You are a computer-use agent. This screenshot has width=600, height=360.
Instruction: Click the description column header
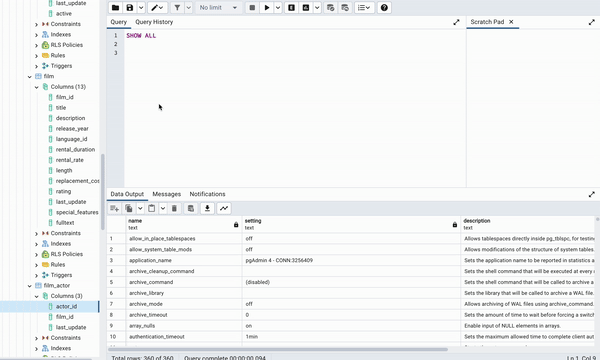coord(528,224)
